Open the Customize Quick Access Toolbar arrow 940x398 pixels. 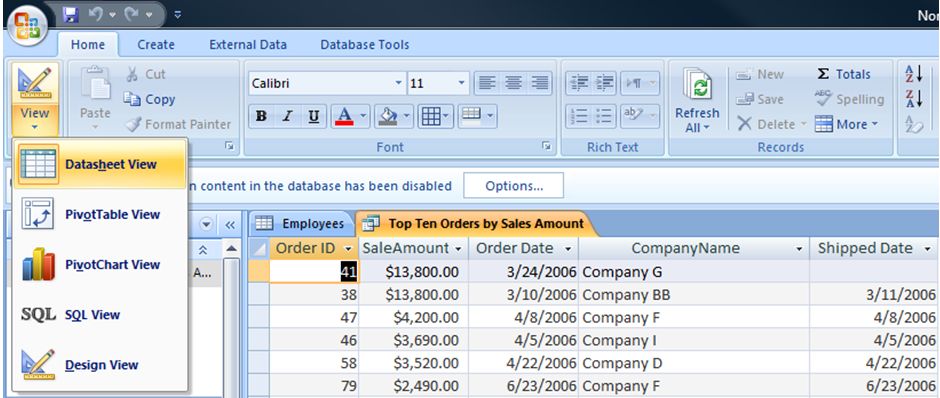click(177, 14)
